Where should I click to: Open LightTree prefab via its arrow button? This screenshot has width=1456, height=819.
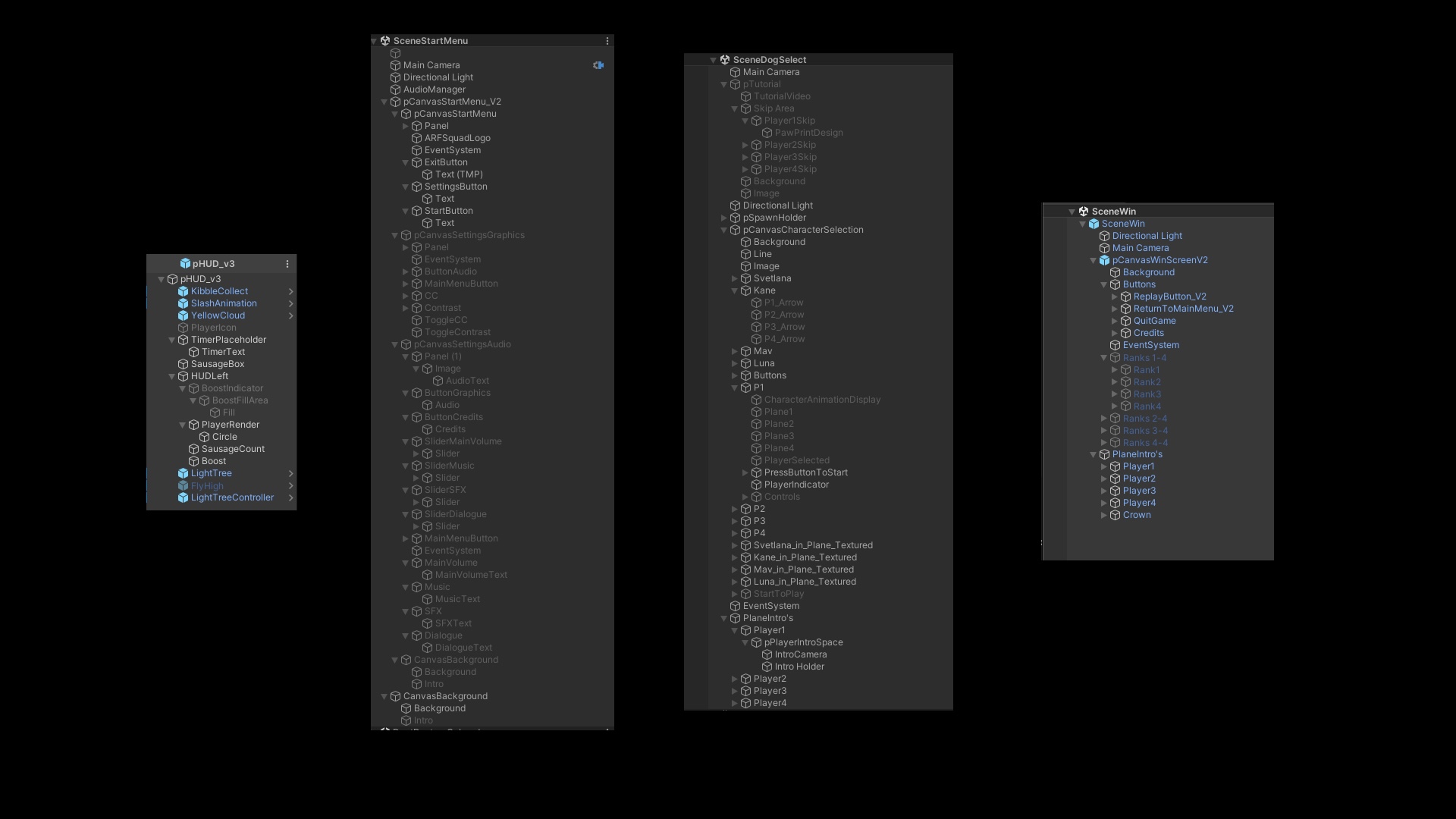[291, 473]
